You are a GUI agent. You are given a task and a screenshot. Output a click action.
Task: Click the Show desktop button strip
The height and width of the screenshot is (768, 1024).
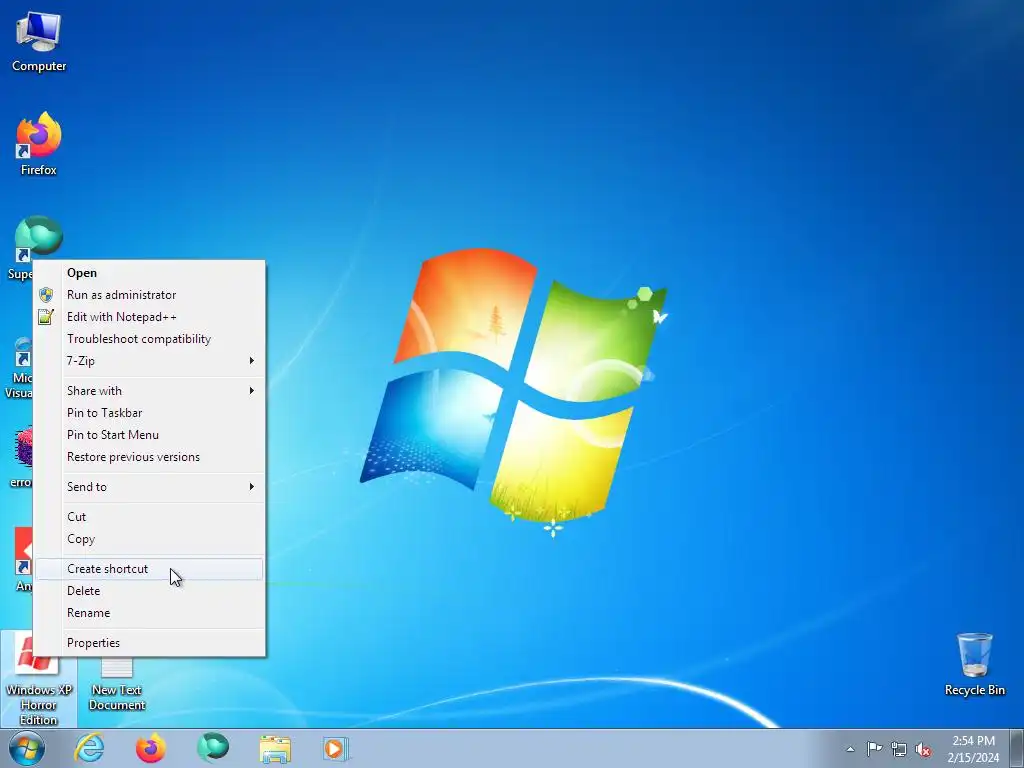pos(1016,748)
